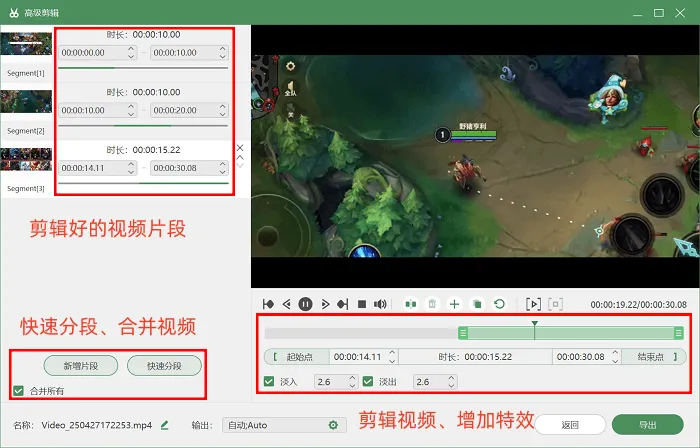Click the Segment[3] 时长 text 00:00:15.22
Image resolution: width=700 pixels, height=448 pixels.
(x=157, y=150)
